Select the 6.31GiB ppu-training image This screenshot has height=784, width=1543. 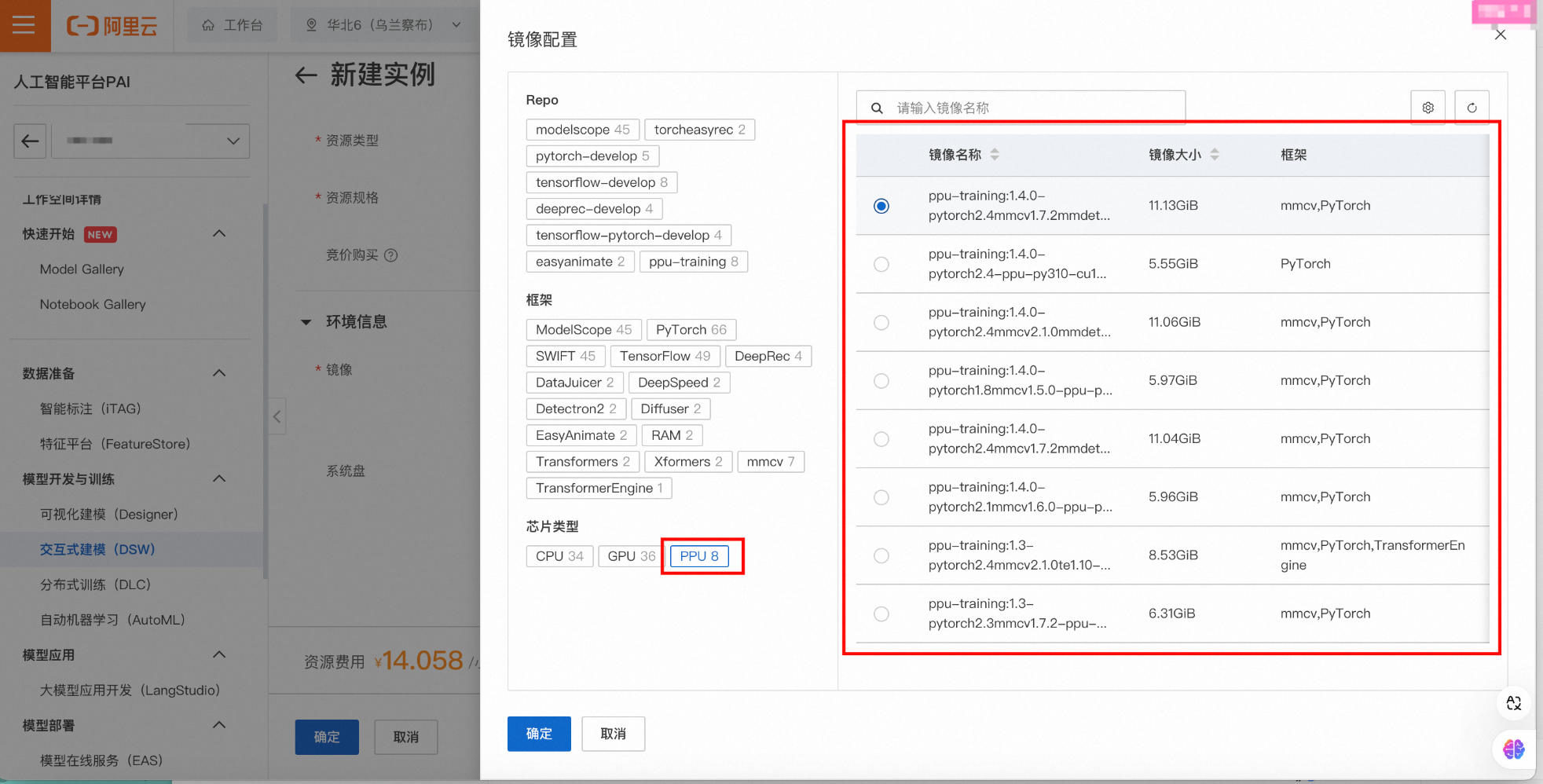[x=881, y=614]
